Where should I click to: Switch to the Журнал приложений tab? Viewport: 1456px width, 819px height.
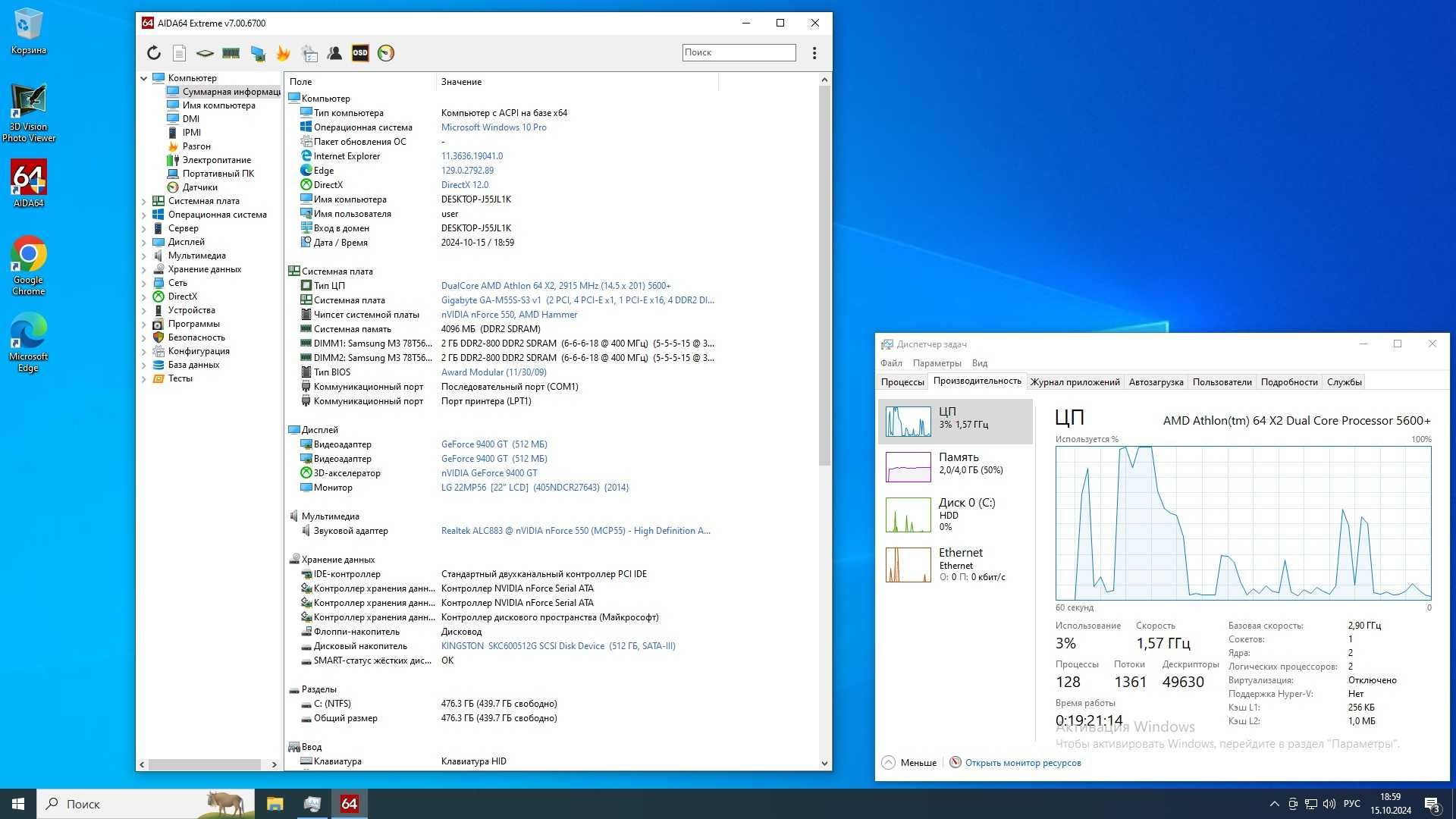[1075, 382]
